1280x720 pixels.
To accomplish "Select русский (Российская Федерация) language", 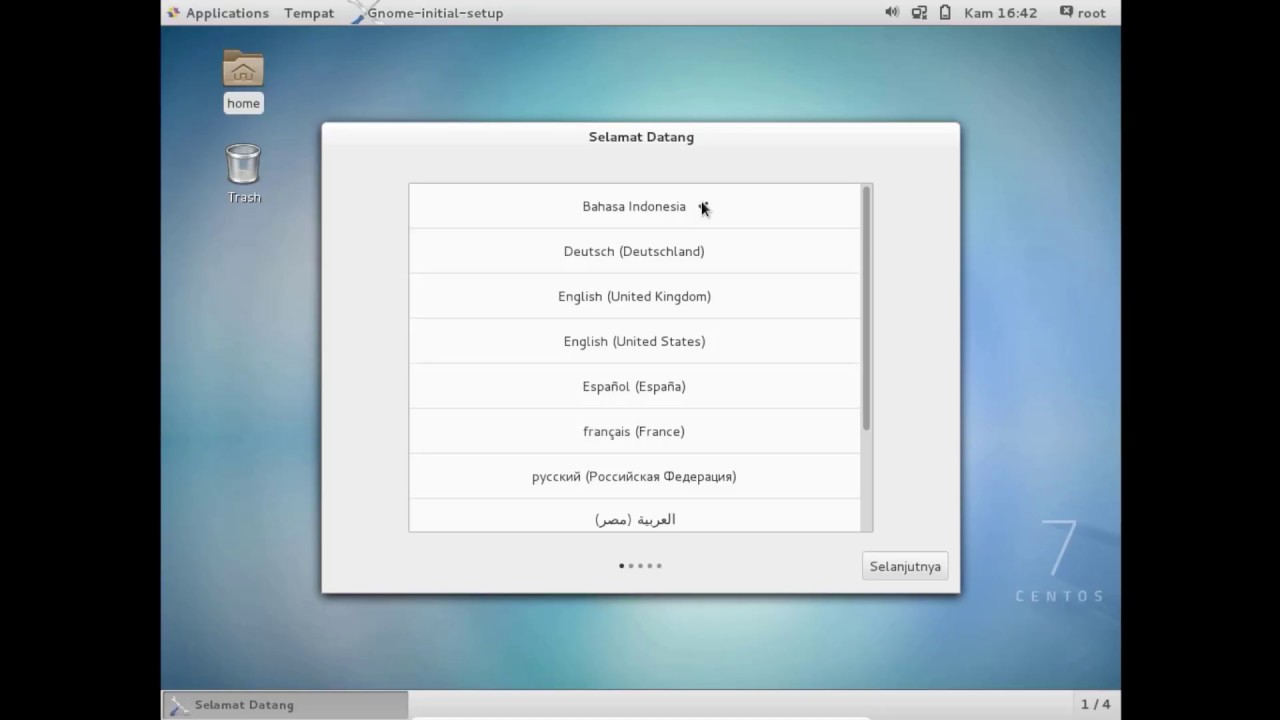I will [634, 476].
